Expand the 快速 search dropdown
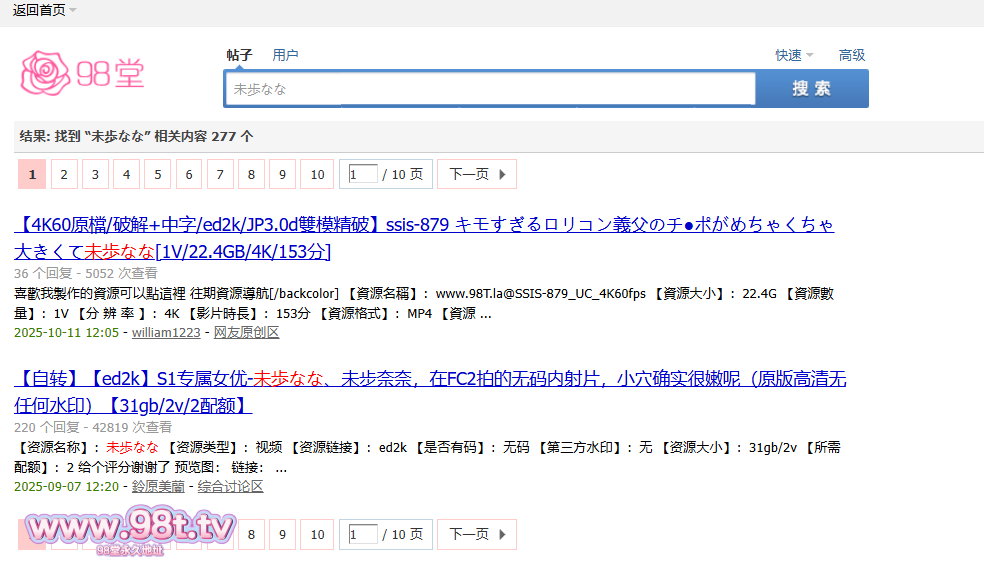 (x=793, y=55)
